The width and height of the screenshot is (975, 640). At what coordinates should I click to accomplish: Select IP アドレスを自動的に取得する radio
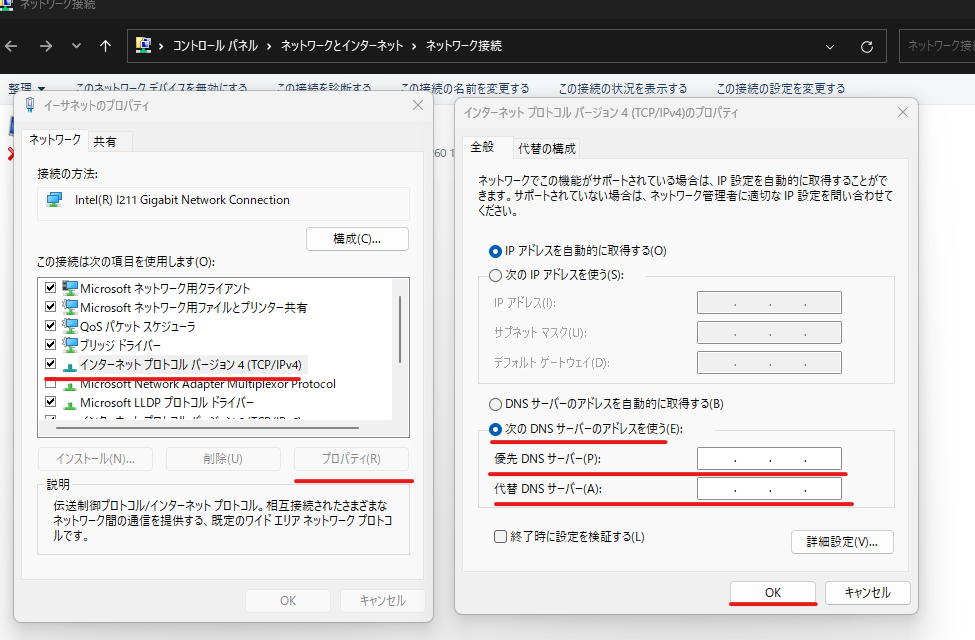click(x=495, y=251)
